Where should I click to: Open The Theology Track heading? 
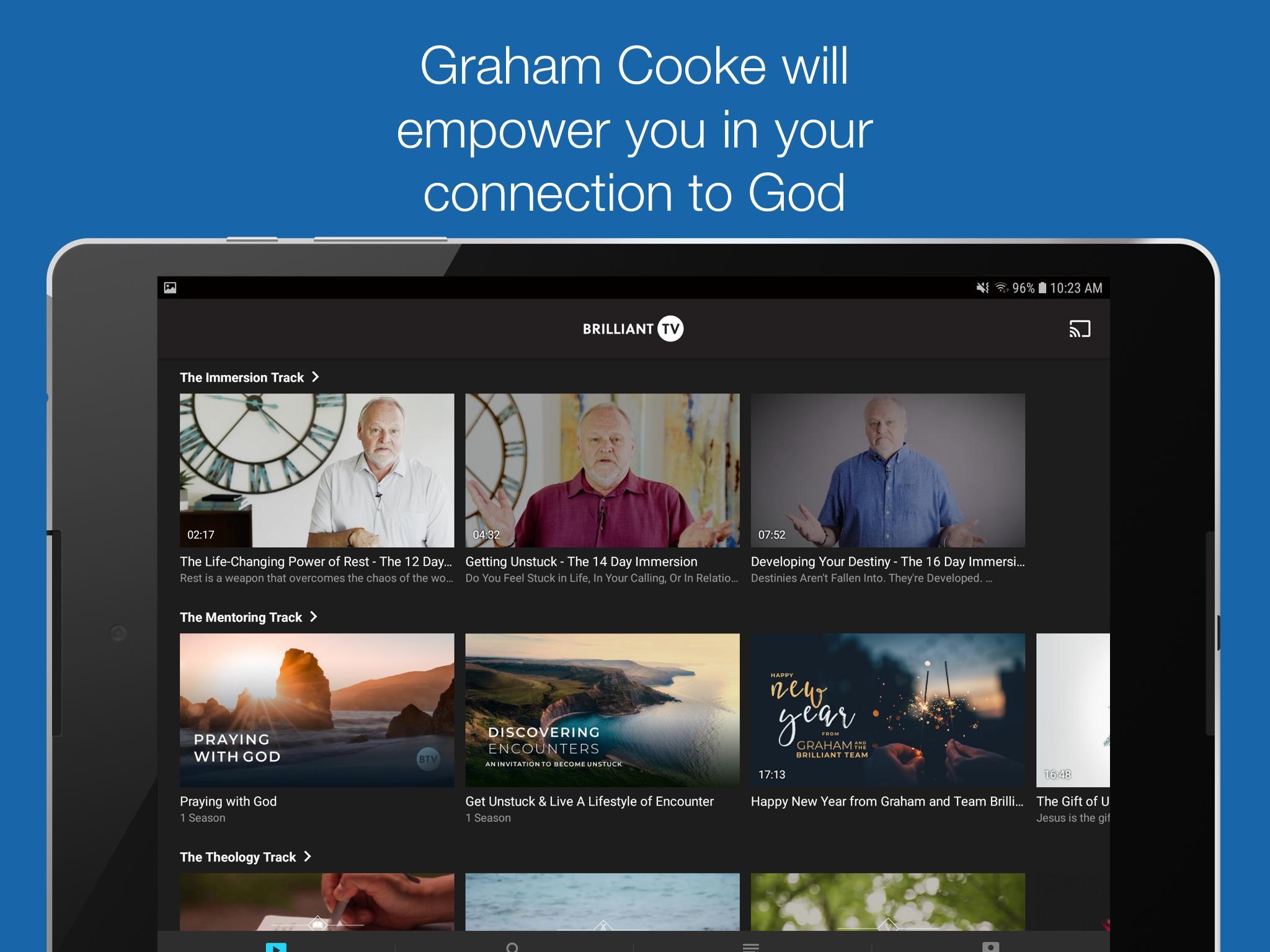click(238, 857)
